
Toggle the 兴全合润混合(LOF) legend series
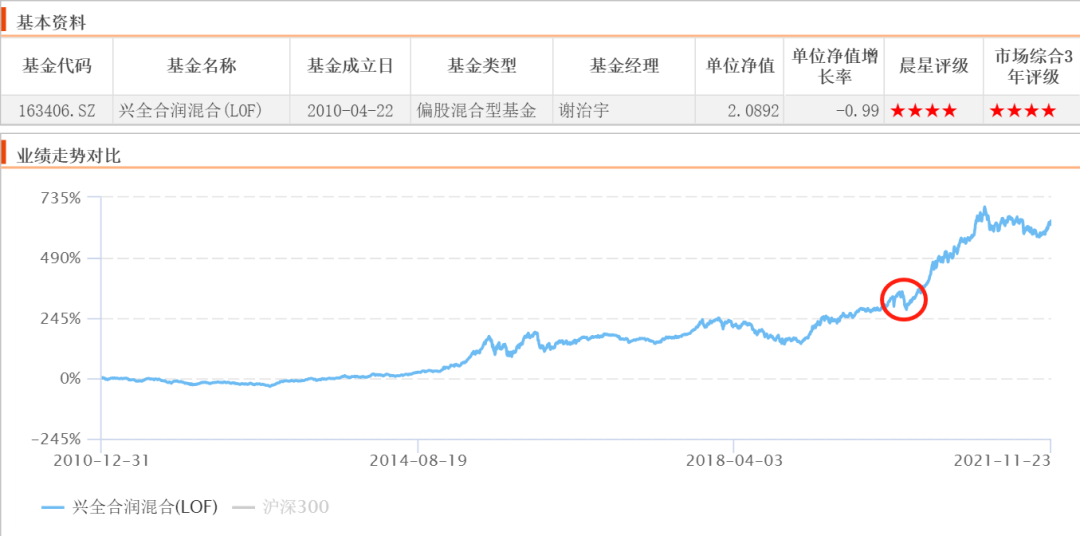click(x=129, y=508)
